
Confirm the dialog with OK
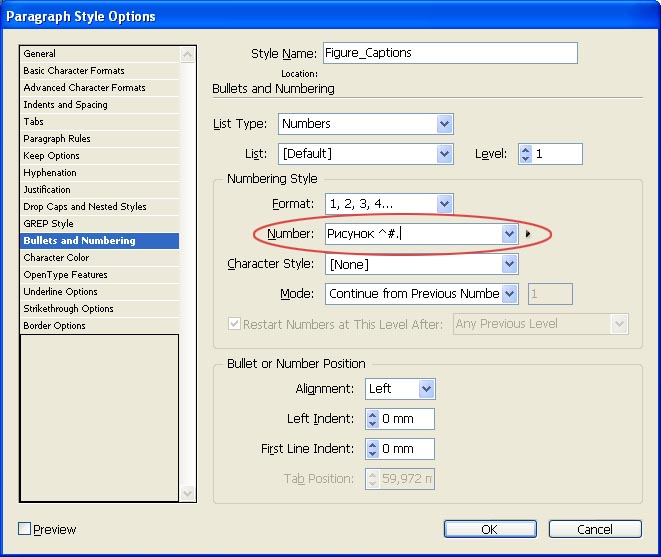point(490,529)
